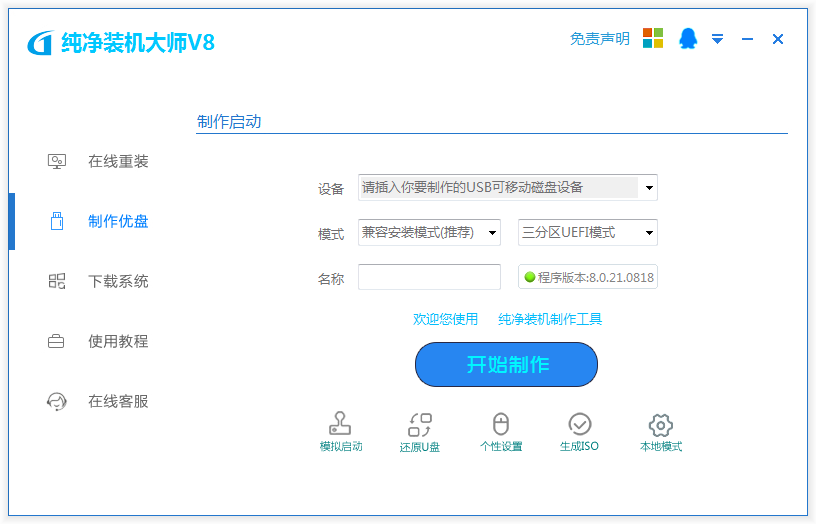
Task: Click the 欢迎您使用 link
Action: [x=445, y=319]
